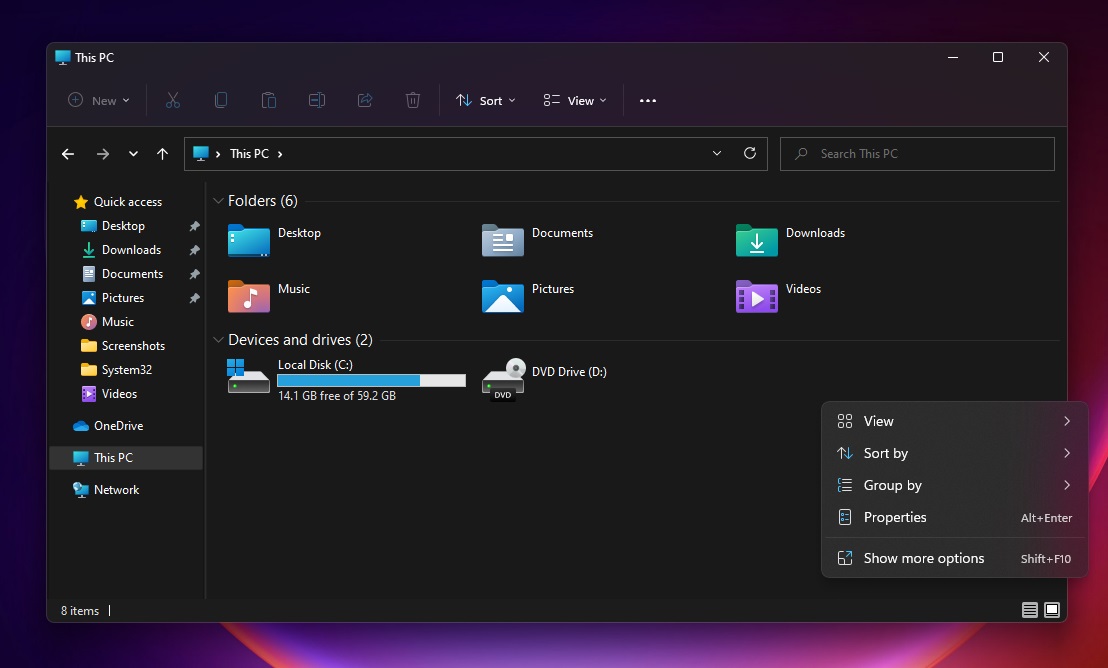Click the computer icon in address bar
This screenshot has height=668, width=1108.
point(201,153)
